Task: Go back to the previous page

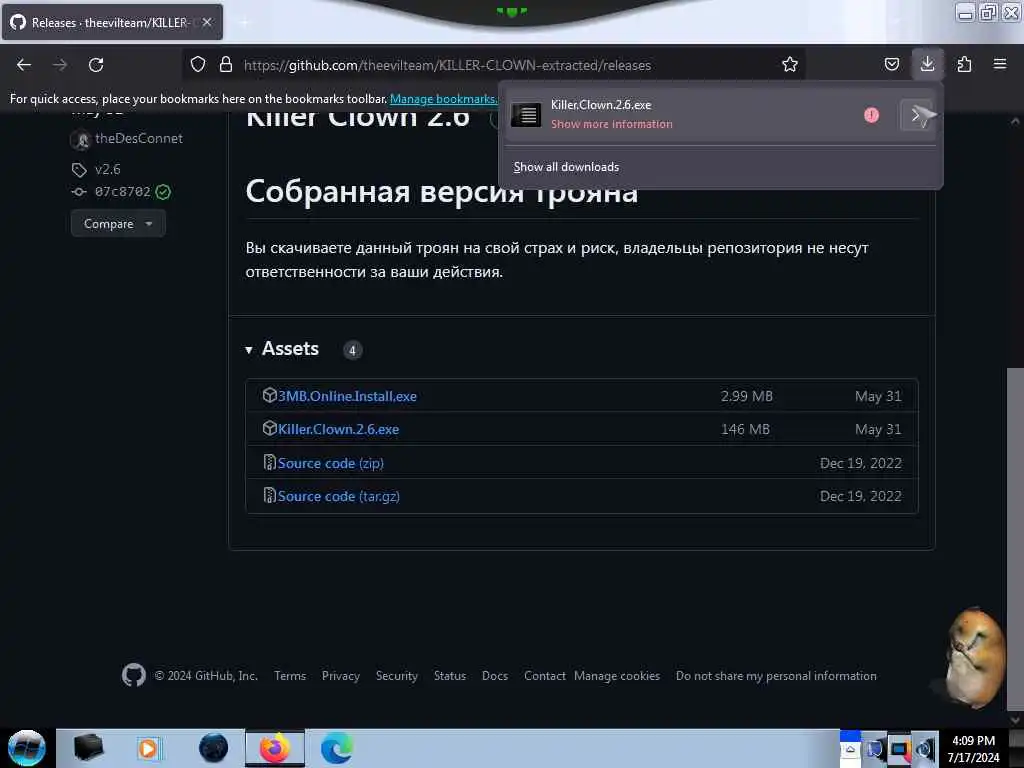Action: tap(24, 65)
